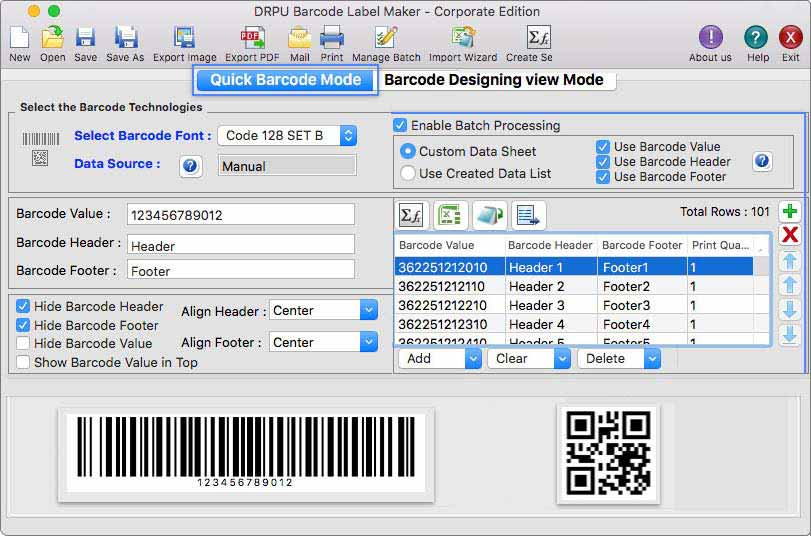Add a row with green plus icon
This screenshot has height=536, width=811.
[789, 212]
